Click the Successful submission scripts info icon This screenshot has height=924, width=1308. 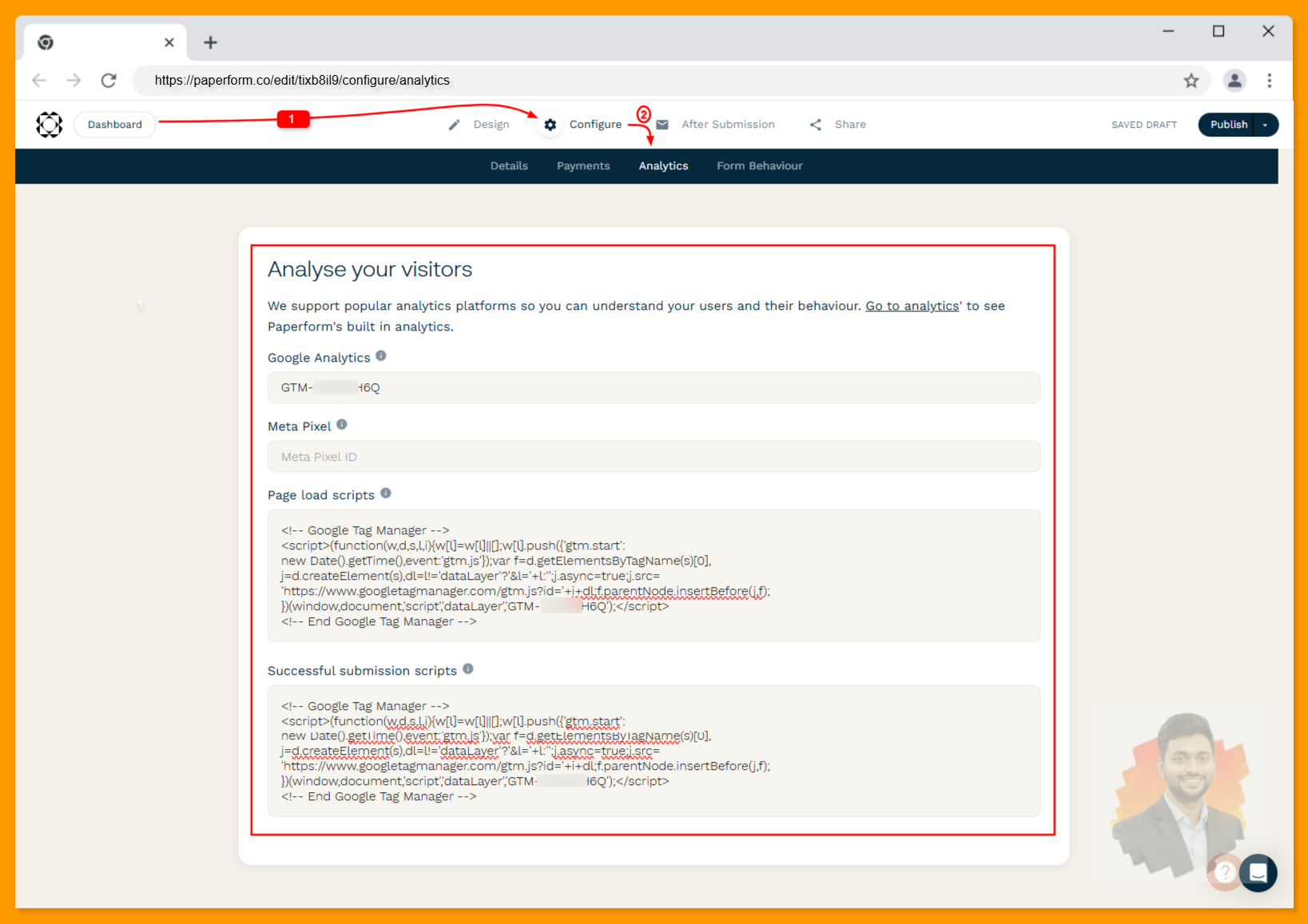point(467,668)
